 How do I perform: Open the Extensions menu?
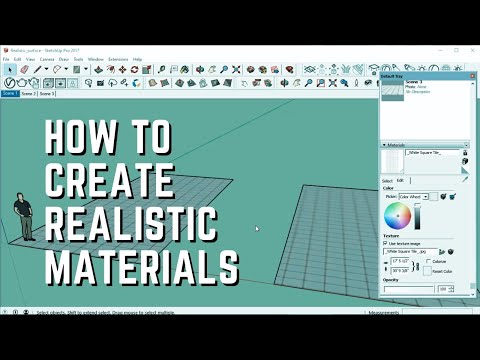(118, 59)
